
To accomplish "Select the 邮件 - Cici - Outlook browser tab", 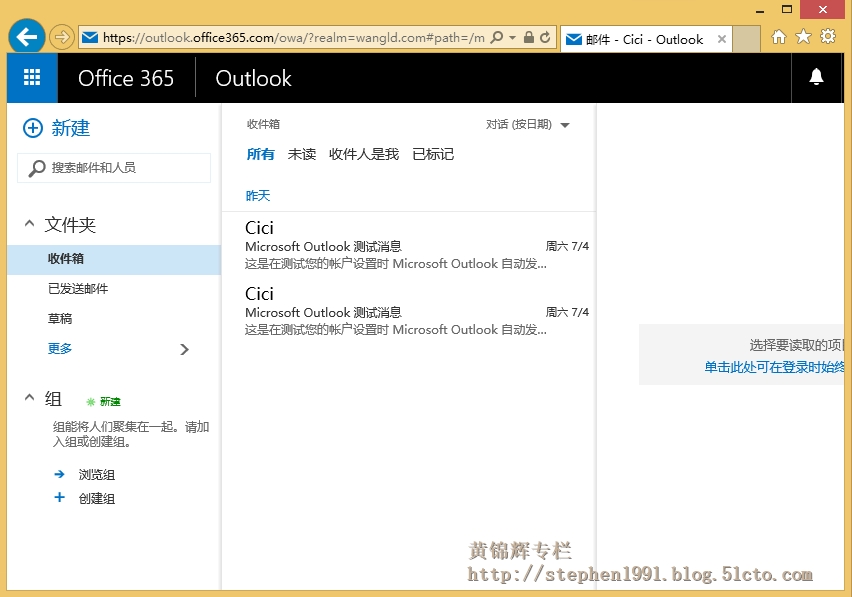I will click(646, 39).
